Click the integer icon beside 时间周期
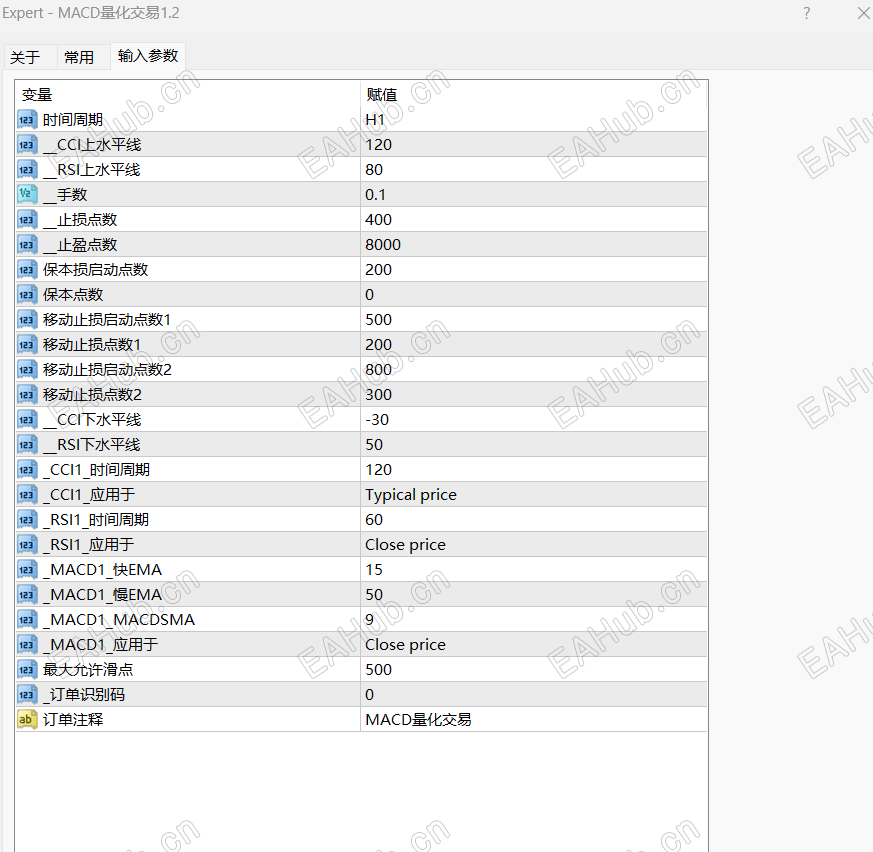This screenshot has width=873, height=852. [27, 120]
